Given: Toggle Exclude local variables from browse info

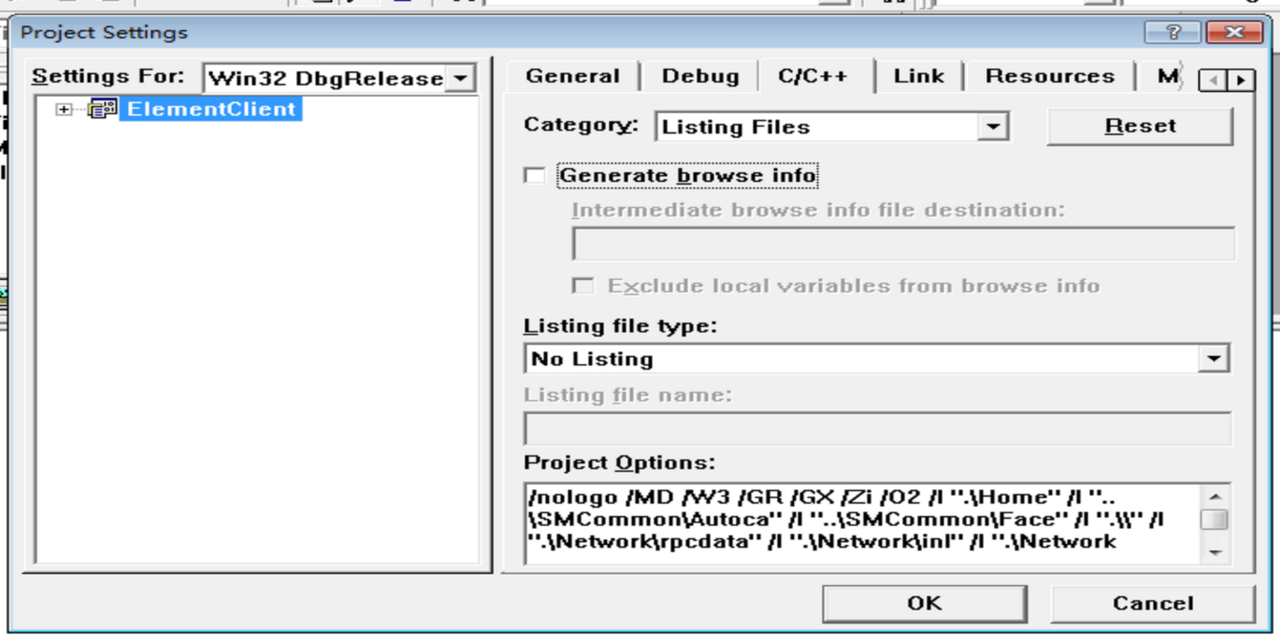Looking at the screenshot, I should [x=581, y=286].
